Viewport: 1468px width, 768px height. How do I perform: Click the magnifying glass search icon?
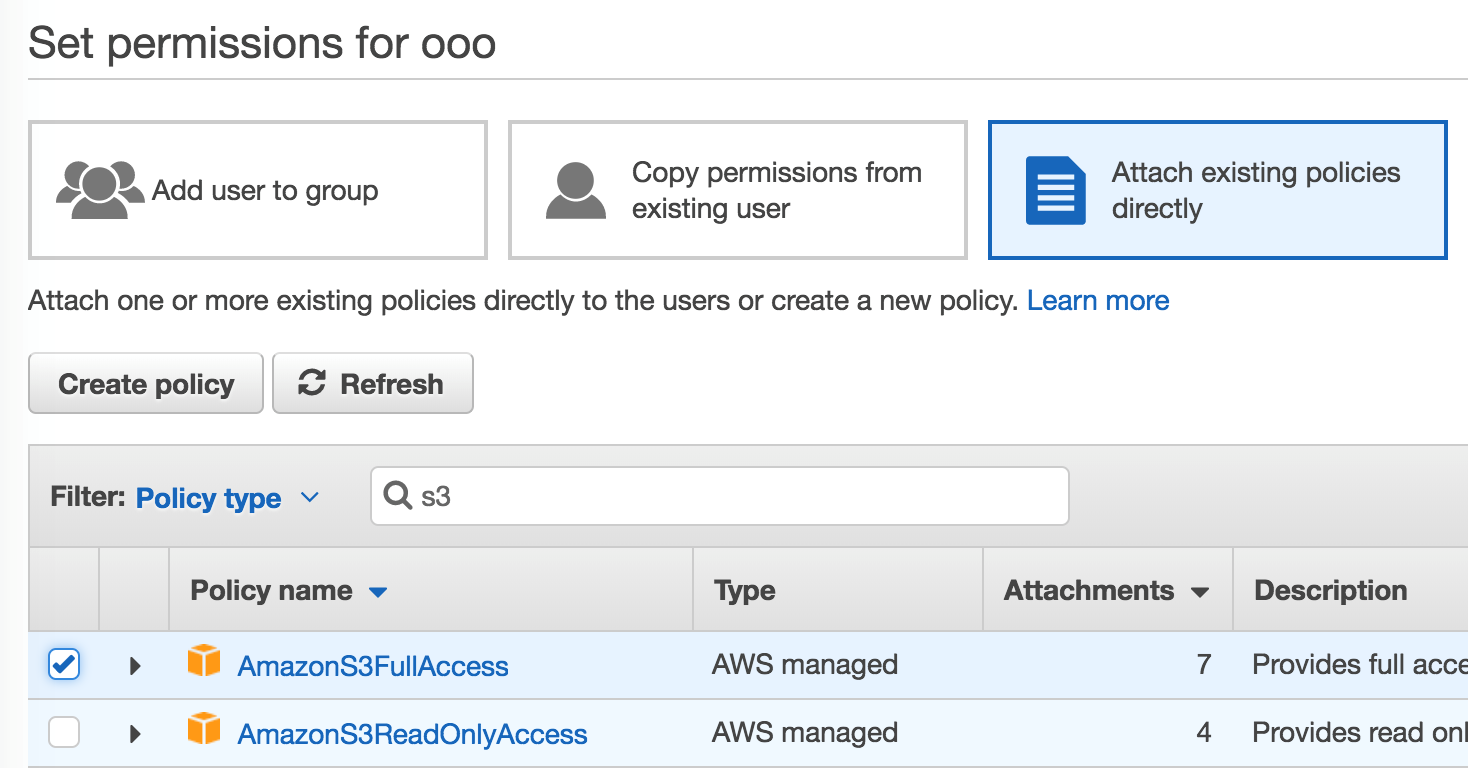[398, 496]
